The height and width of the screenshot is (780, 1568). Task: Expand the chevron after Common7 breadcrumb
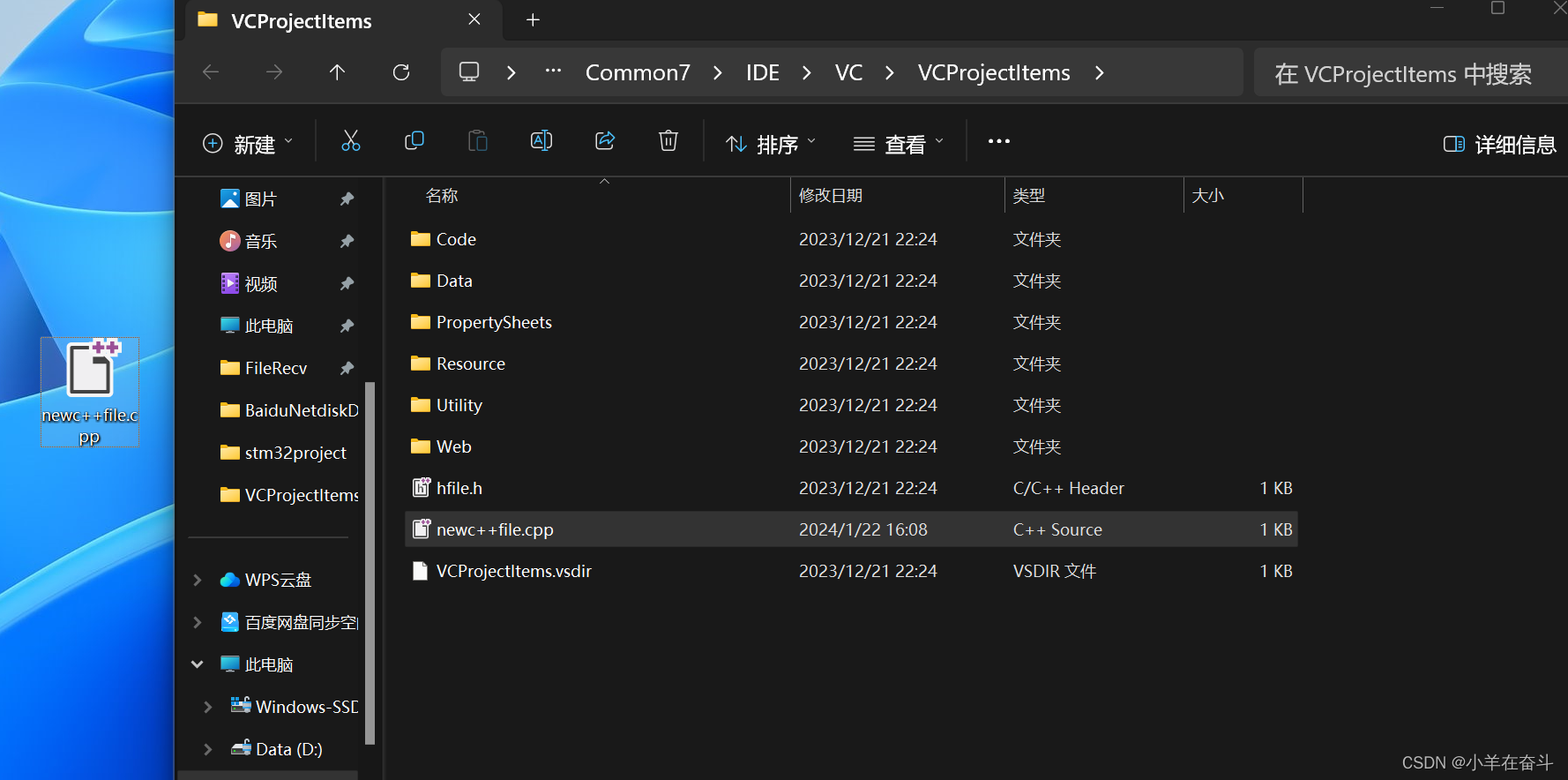718,72
